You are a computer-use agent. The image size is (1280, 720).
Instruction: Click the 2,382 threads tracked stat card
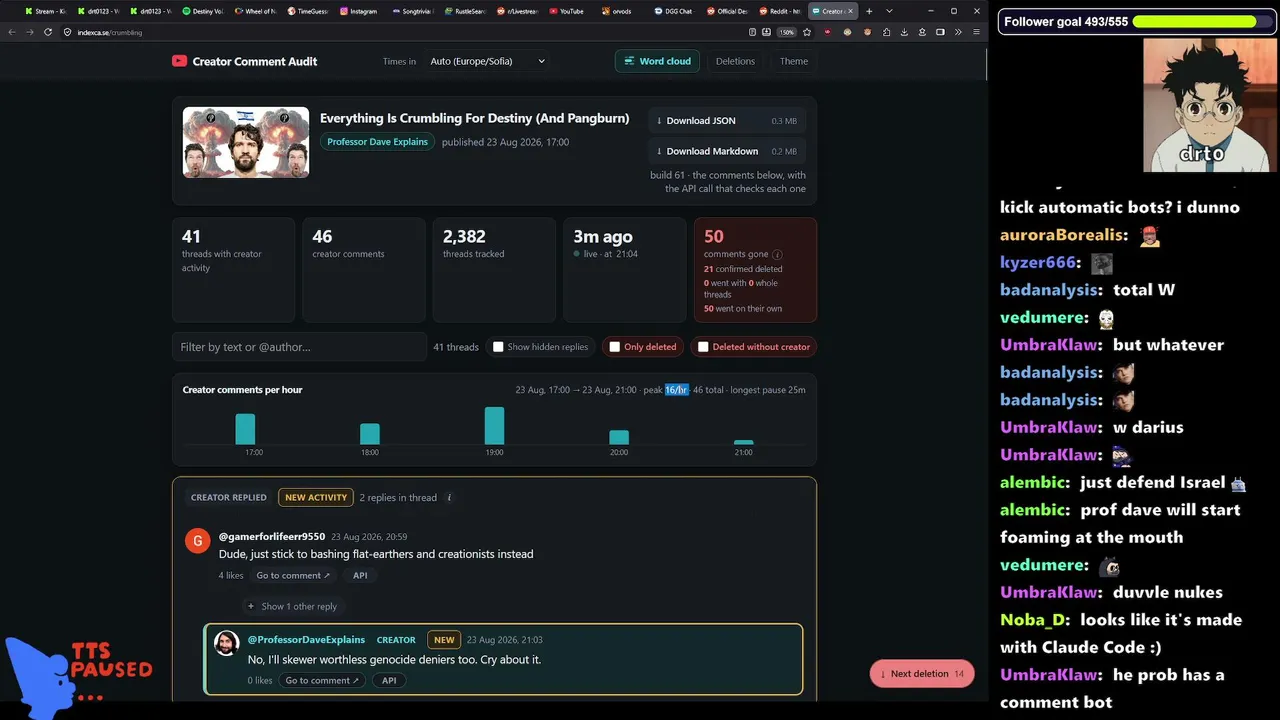point(494,270)
